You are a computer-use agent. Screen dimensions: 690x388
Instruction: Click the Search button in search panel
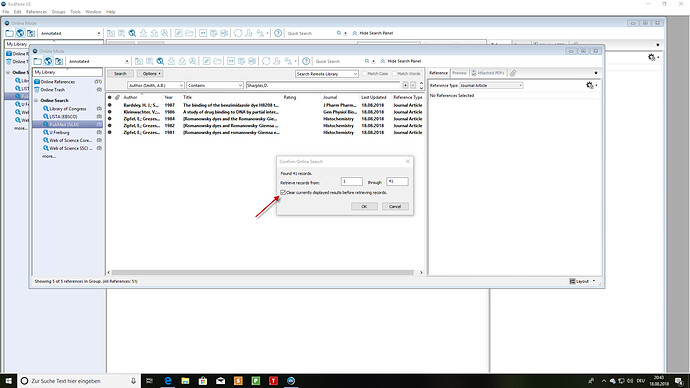click(x=120, y=73)
